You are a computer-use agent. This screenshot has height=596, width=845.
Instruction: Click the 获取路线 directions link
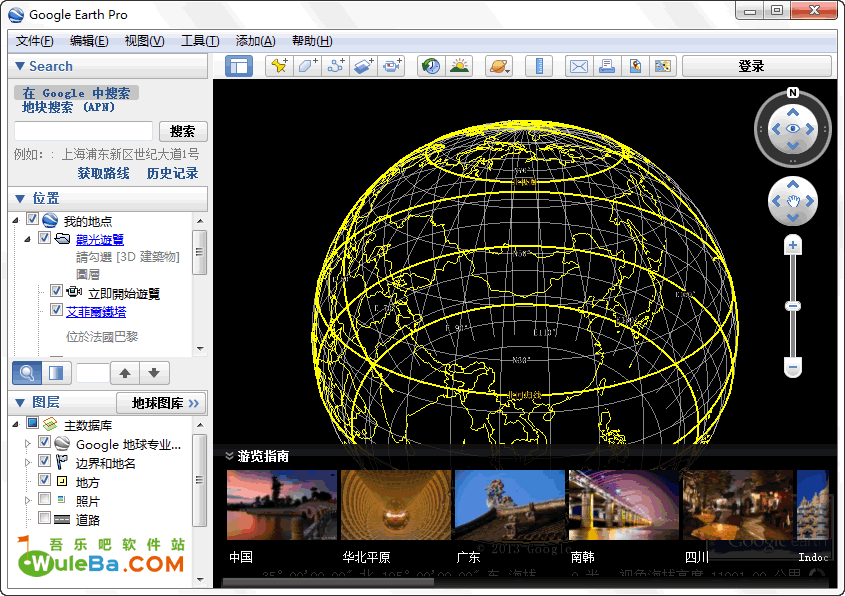point(103,173)
